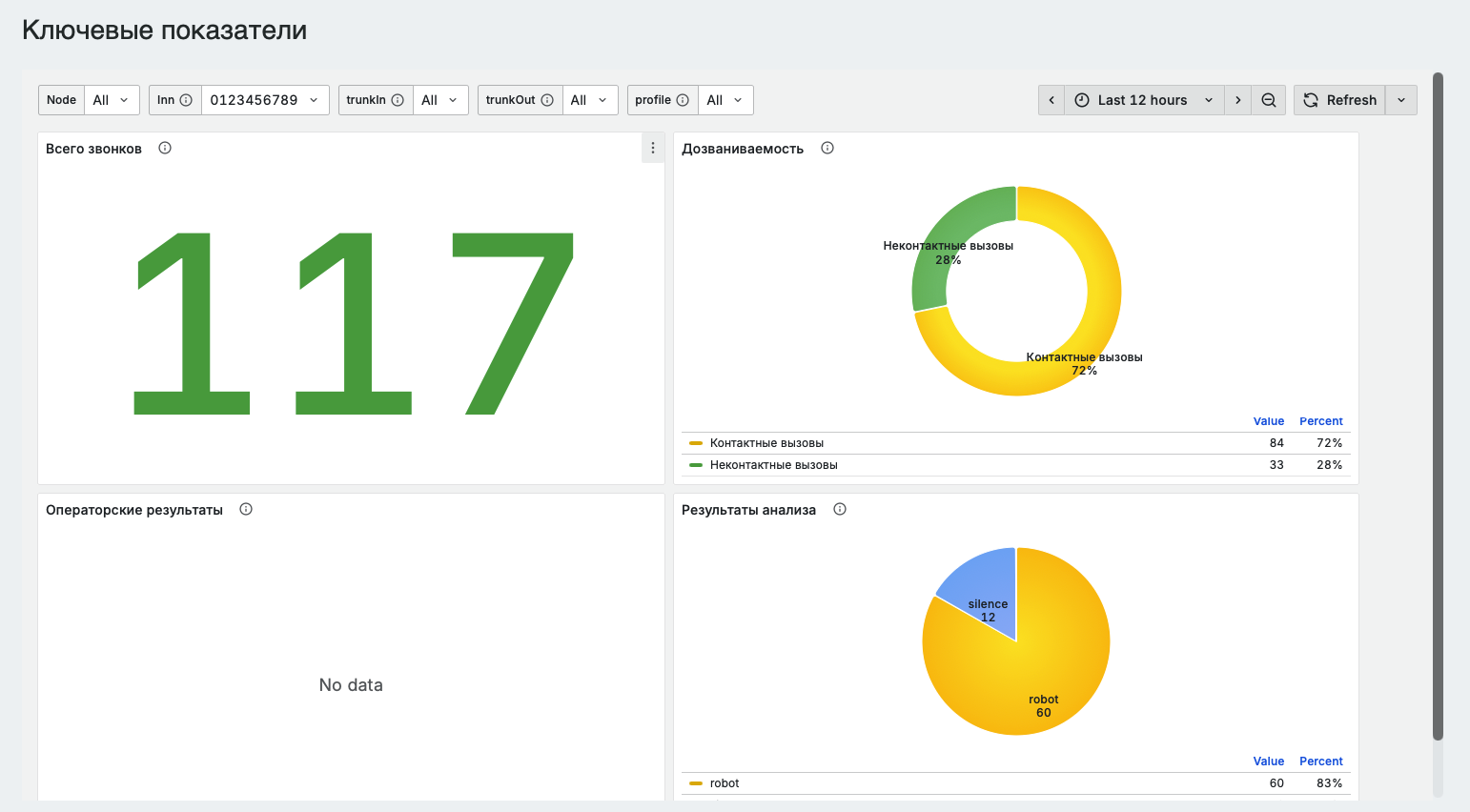1470x812 pixels.
Task: Open Всего звонков panel three-dot menu
Action: click(653, 148)
